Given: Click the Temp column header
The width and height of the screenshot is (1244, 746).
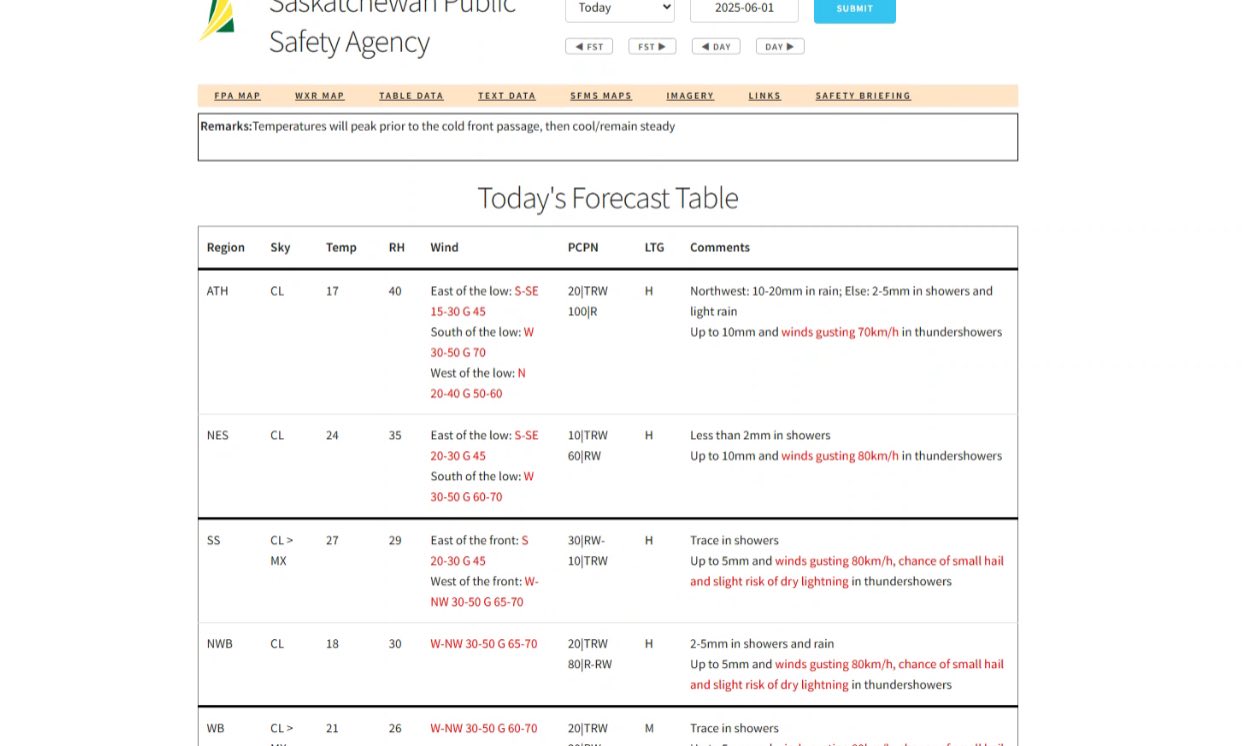Looking at the screenshot, I should 341,248.
